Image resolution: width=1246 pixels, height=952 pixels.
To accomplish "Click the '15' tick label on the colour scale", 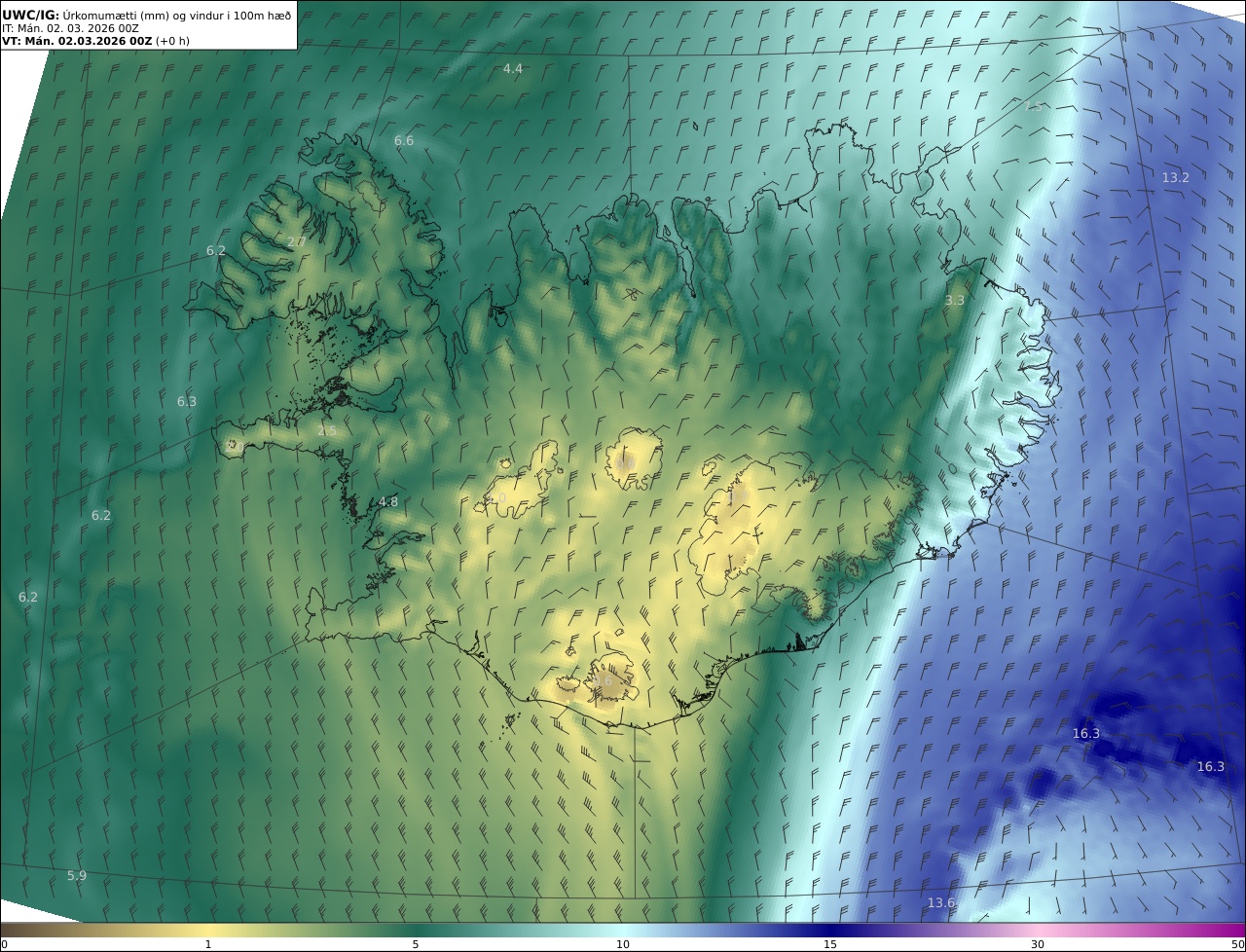I will (830, 944).
